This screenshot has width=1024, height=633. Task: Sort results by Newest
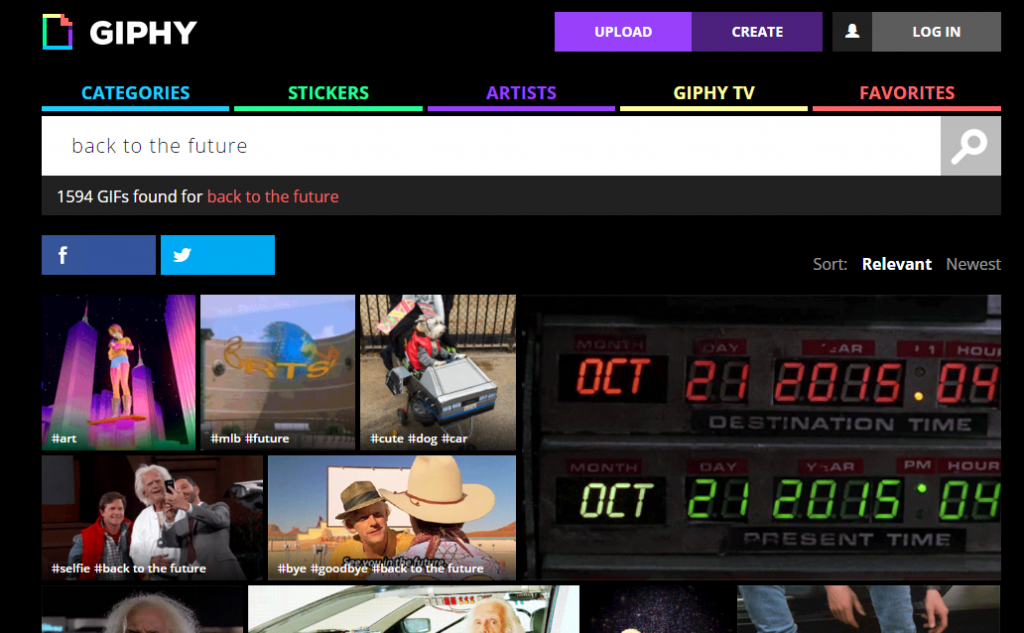(x=973, y=264)
